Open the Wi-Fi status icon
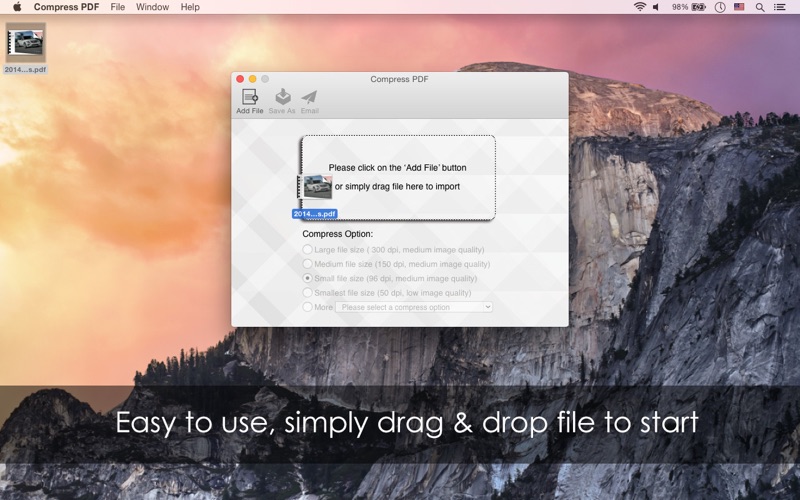 point(639,7)
